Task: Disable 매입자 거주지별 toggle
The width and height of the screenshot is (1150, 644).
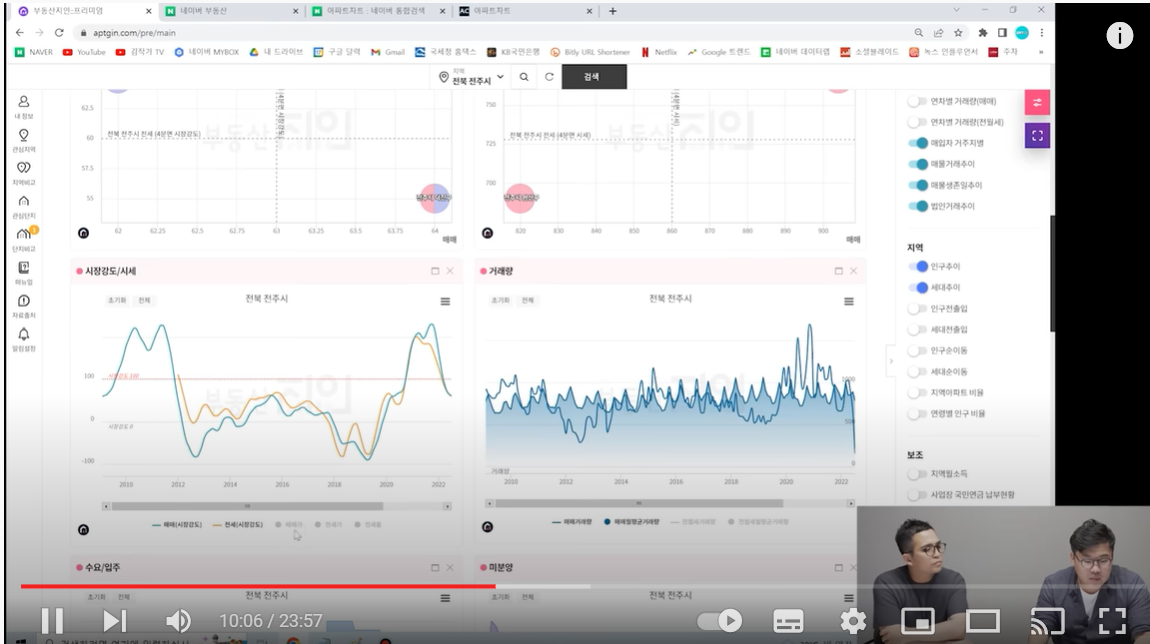Action: (x=918, y=143)
